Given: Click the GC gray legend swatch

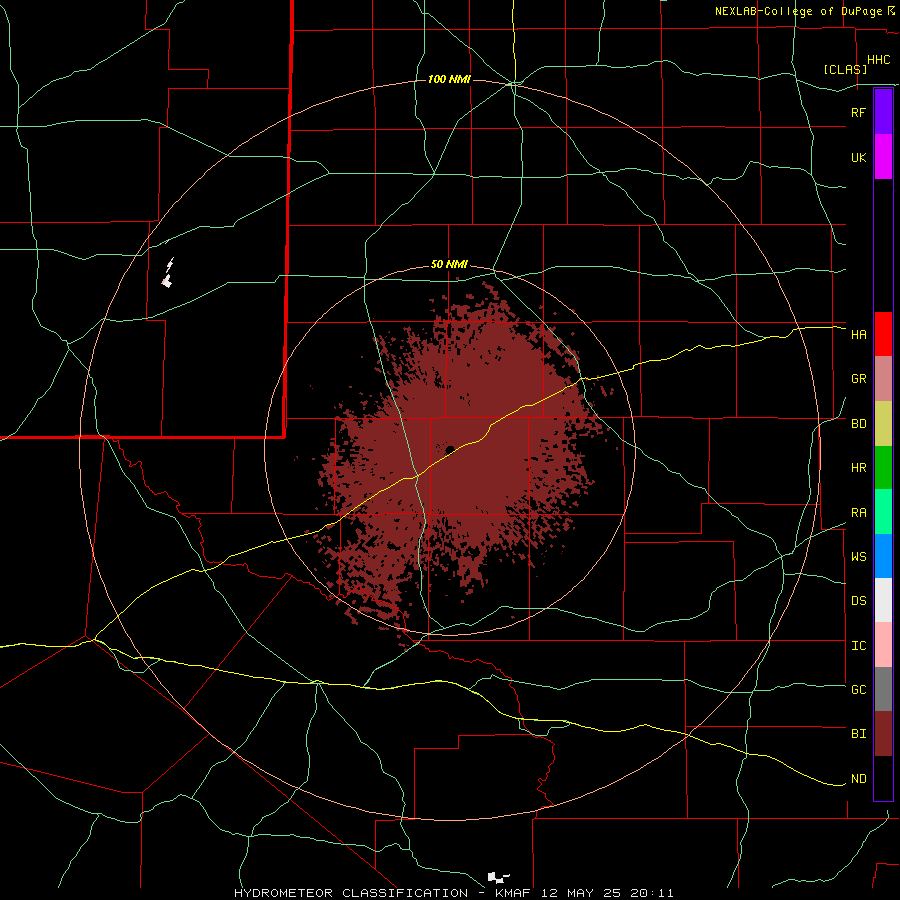Looking at the screenshot, I should pyautogui.click(x=883, y=689).
